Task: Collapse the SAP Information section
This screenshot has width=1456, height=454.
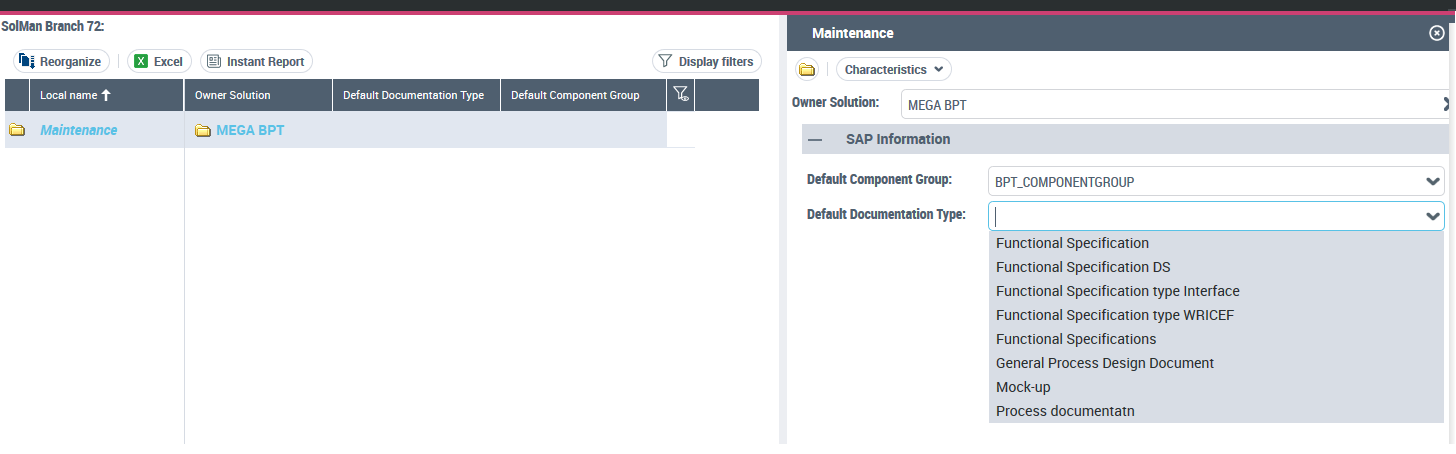Action: 815,140
